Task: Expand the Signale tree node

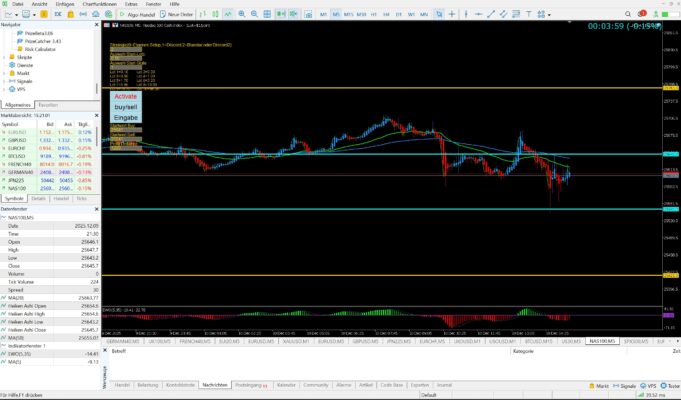Action: point(4,81)
